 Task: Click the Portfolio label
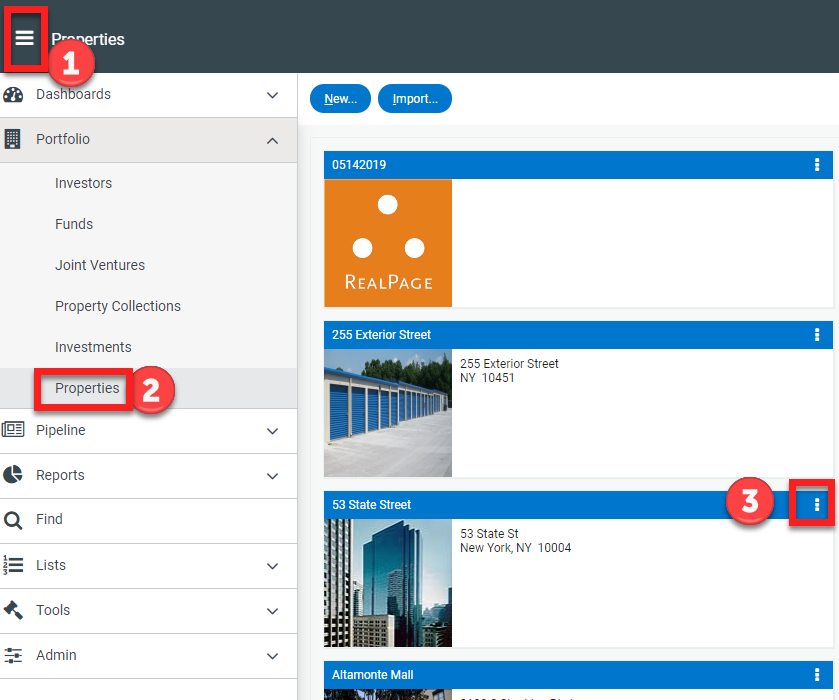[x=63, y=139]
